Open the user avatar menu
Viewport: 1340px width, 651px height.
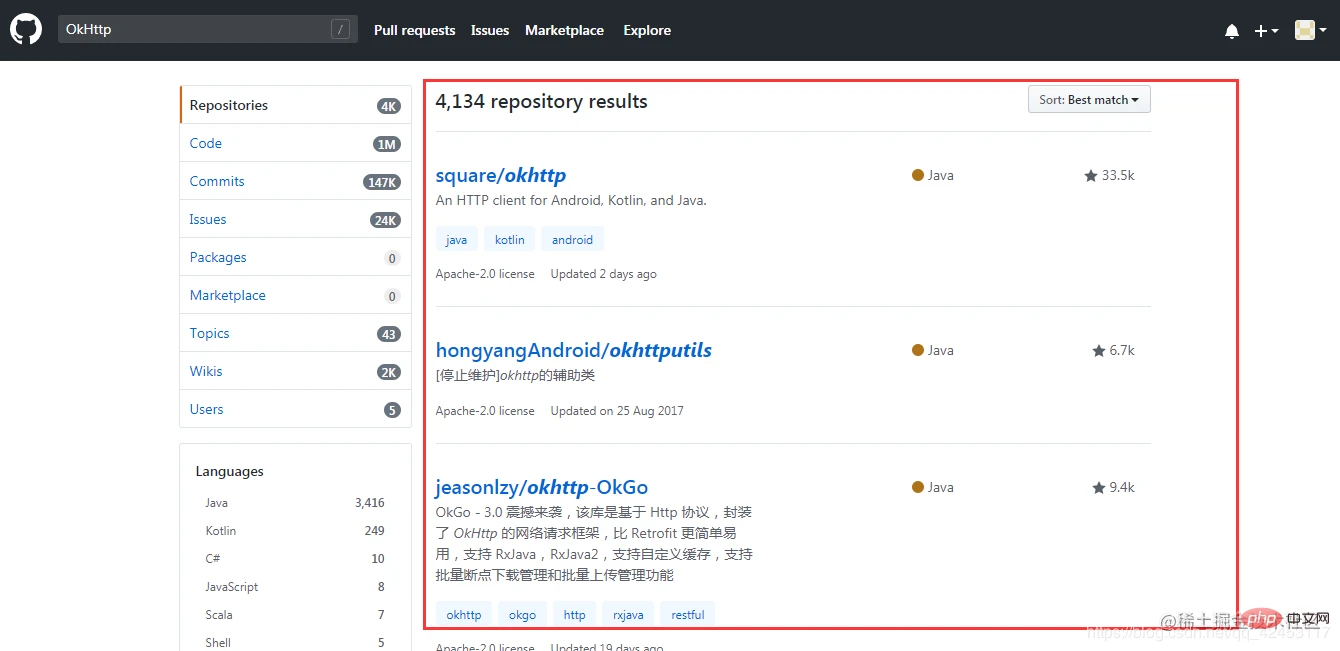(1310, 31)
